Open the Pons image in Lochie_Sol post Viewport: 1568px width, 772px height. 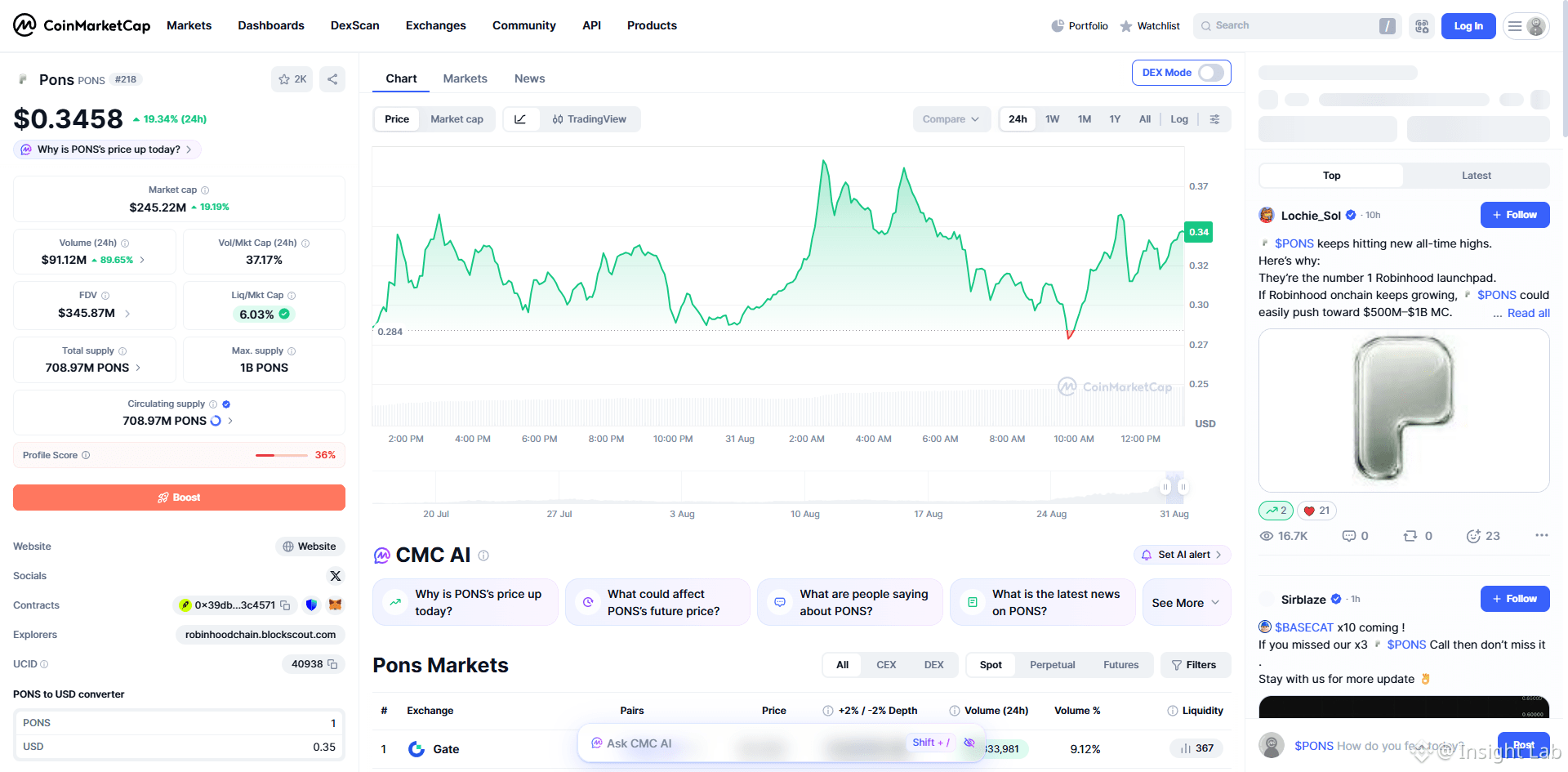click(x=1404, y=410)
